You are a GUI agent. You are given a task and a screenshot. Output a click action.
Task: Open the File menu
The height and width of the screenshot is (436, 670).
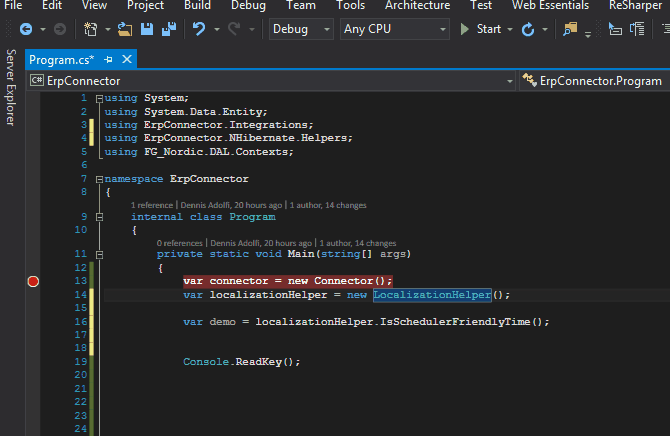[x=13, y=5]
